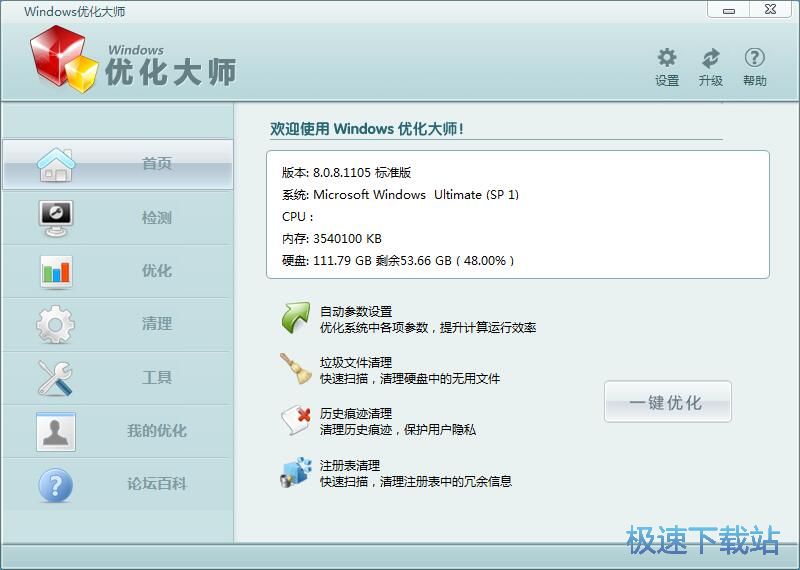Click the red X document 历史痕迹清理 icon

point(295,420)
